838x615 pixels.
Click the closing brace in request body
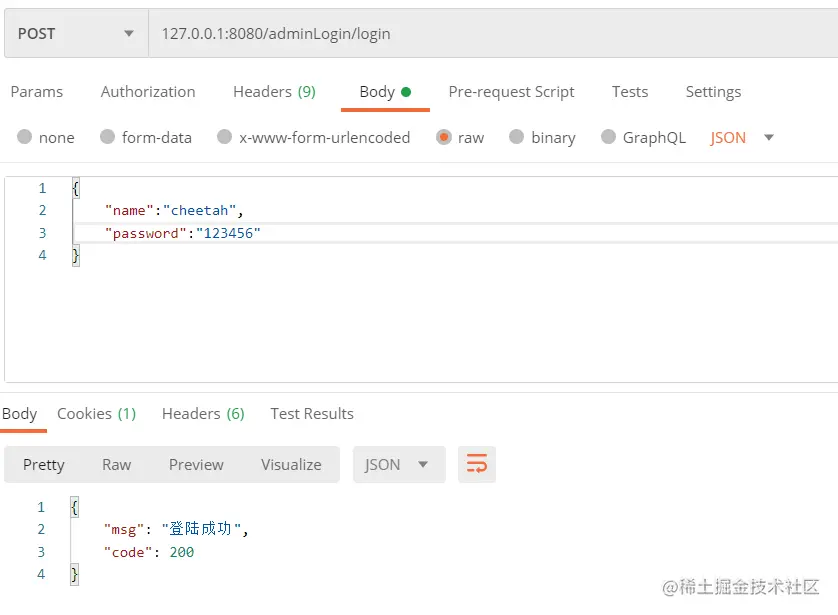click(75, 255)
